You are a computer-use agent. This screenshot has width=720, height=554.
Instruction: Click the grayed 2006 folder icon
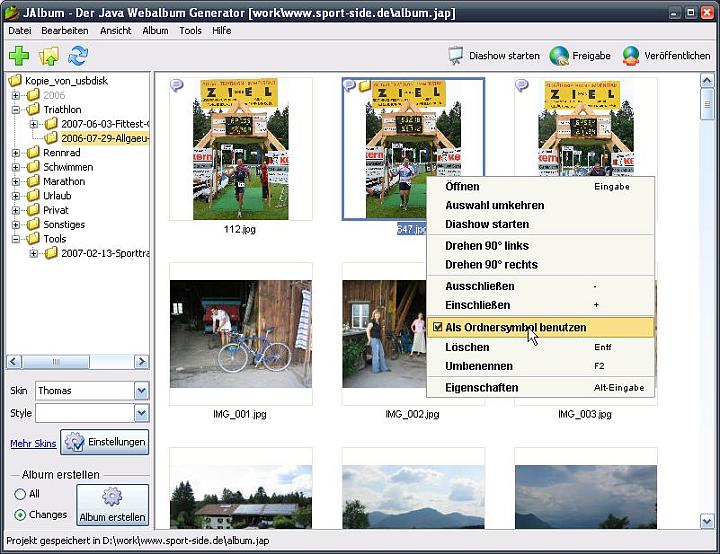pos(33,95)
